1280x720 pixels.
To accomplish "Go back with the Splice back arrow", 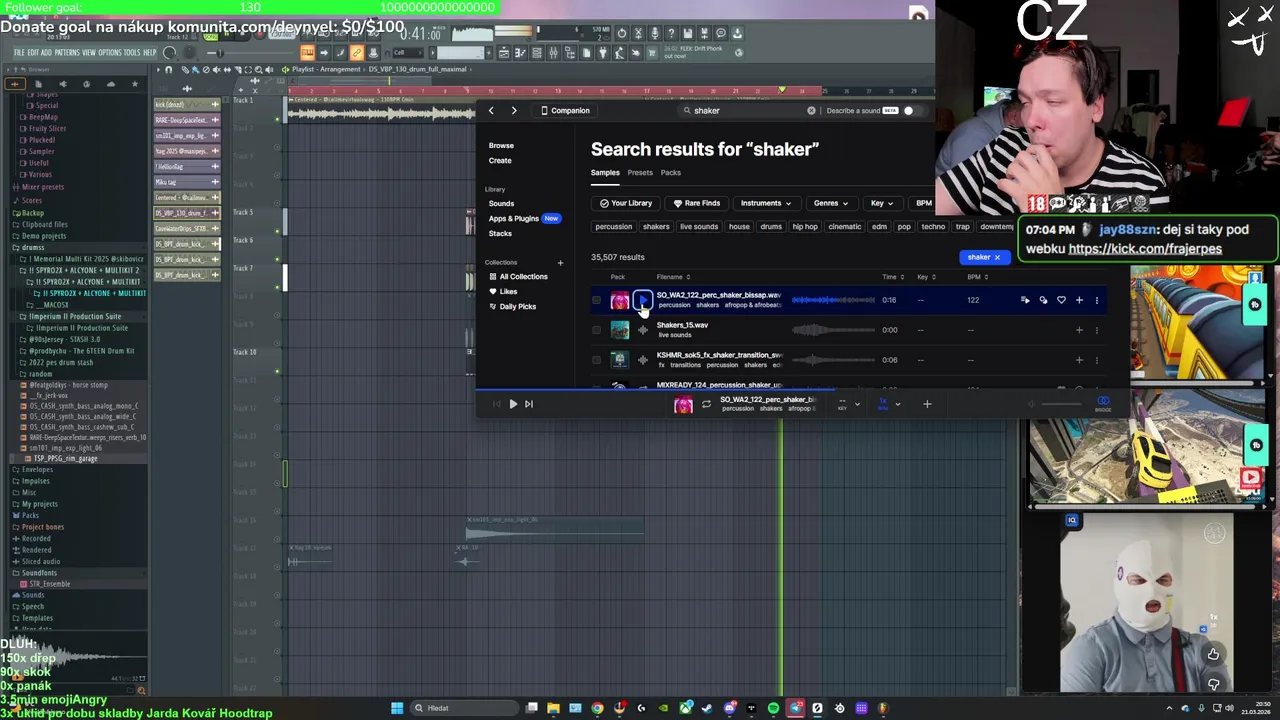I will (491, 111).
